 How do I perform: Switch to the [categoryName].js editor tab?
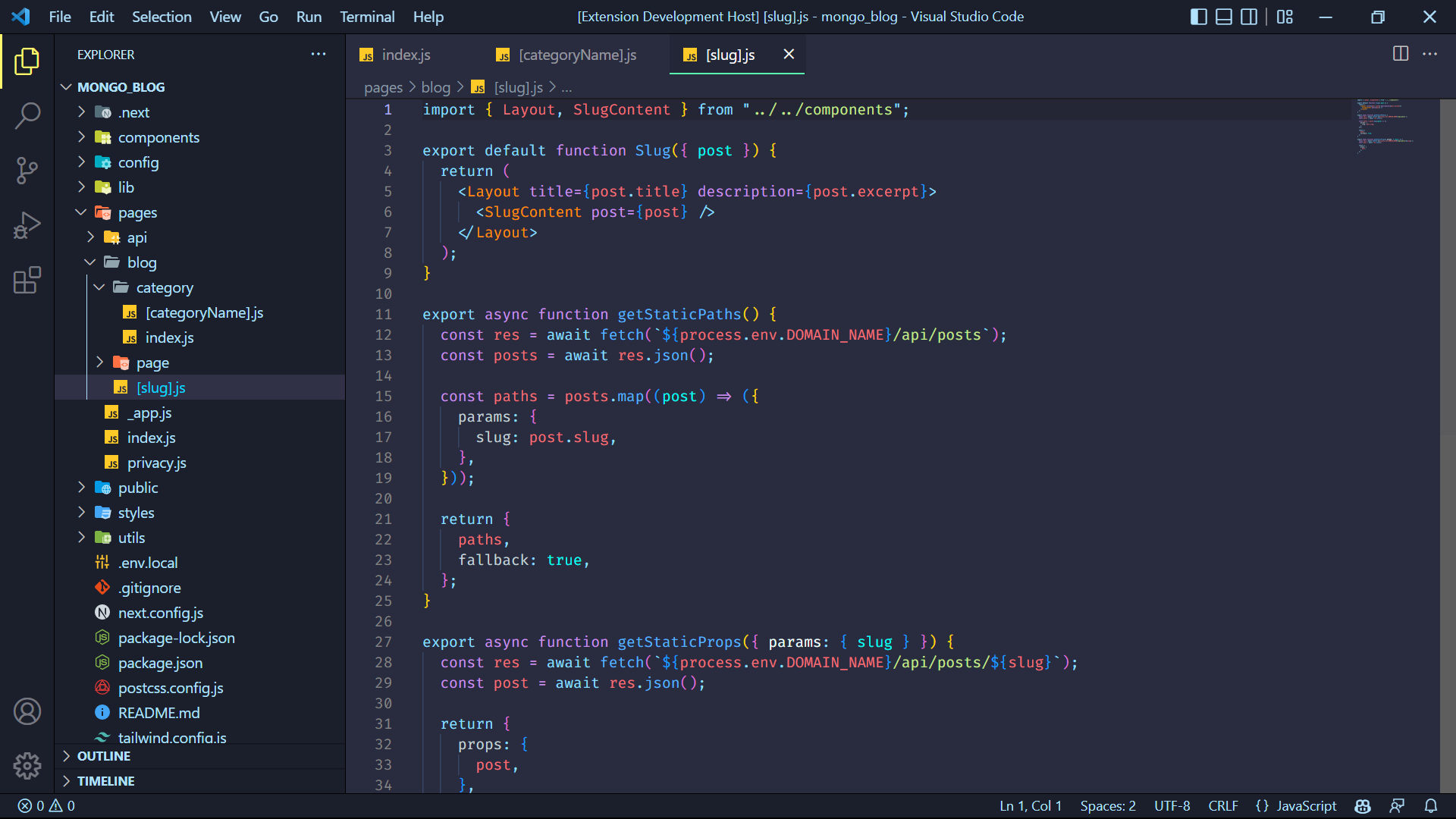coord(576,55)
